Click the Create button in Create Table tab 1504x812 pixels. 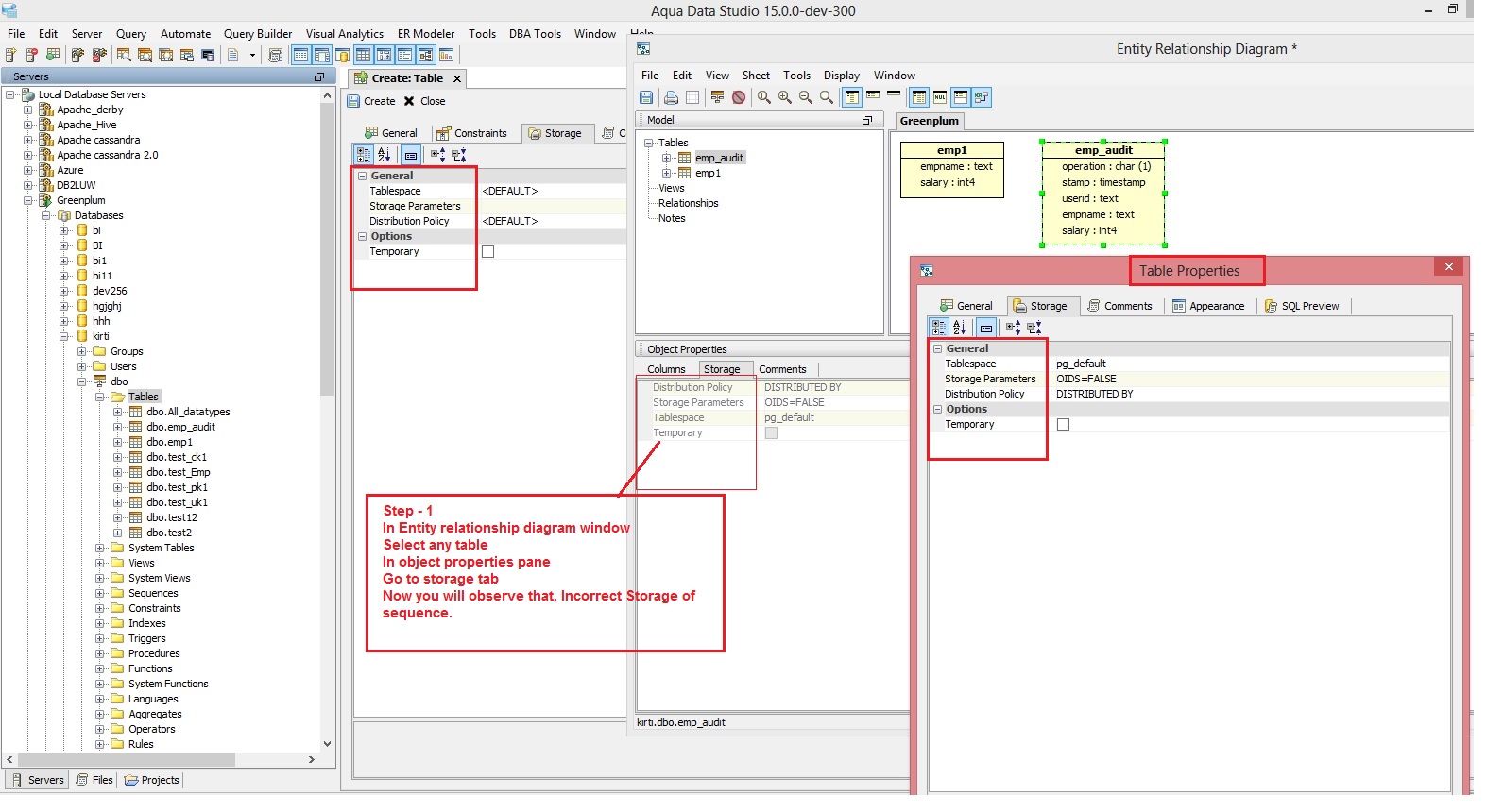(371, 101)
